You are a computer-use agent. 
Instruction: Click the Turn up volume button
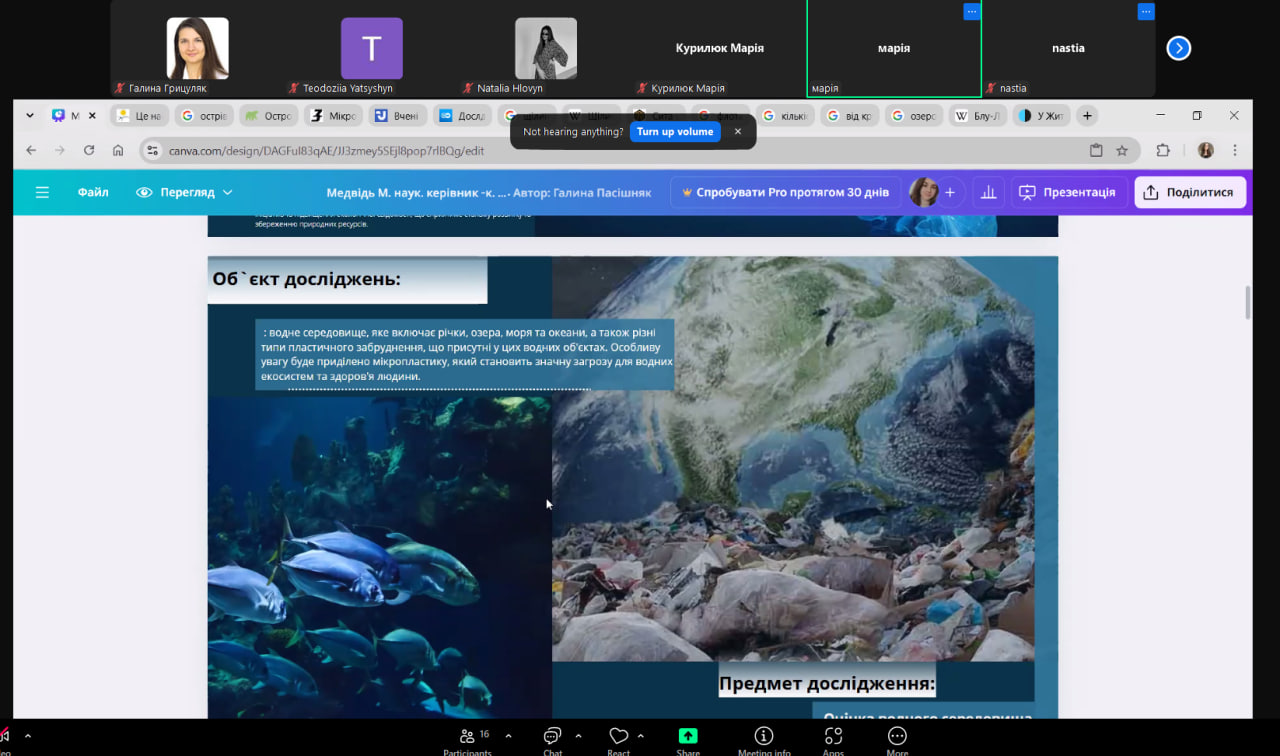(675, 132)
